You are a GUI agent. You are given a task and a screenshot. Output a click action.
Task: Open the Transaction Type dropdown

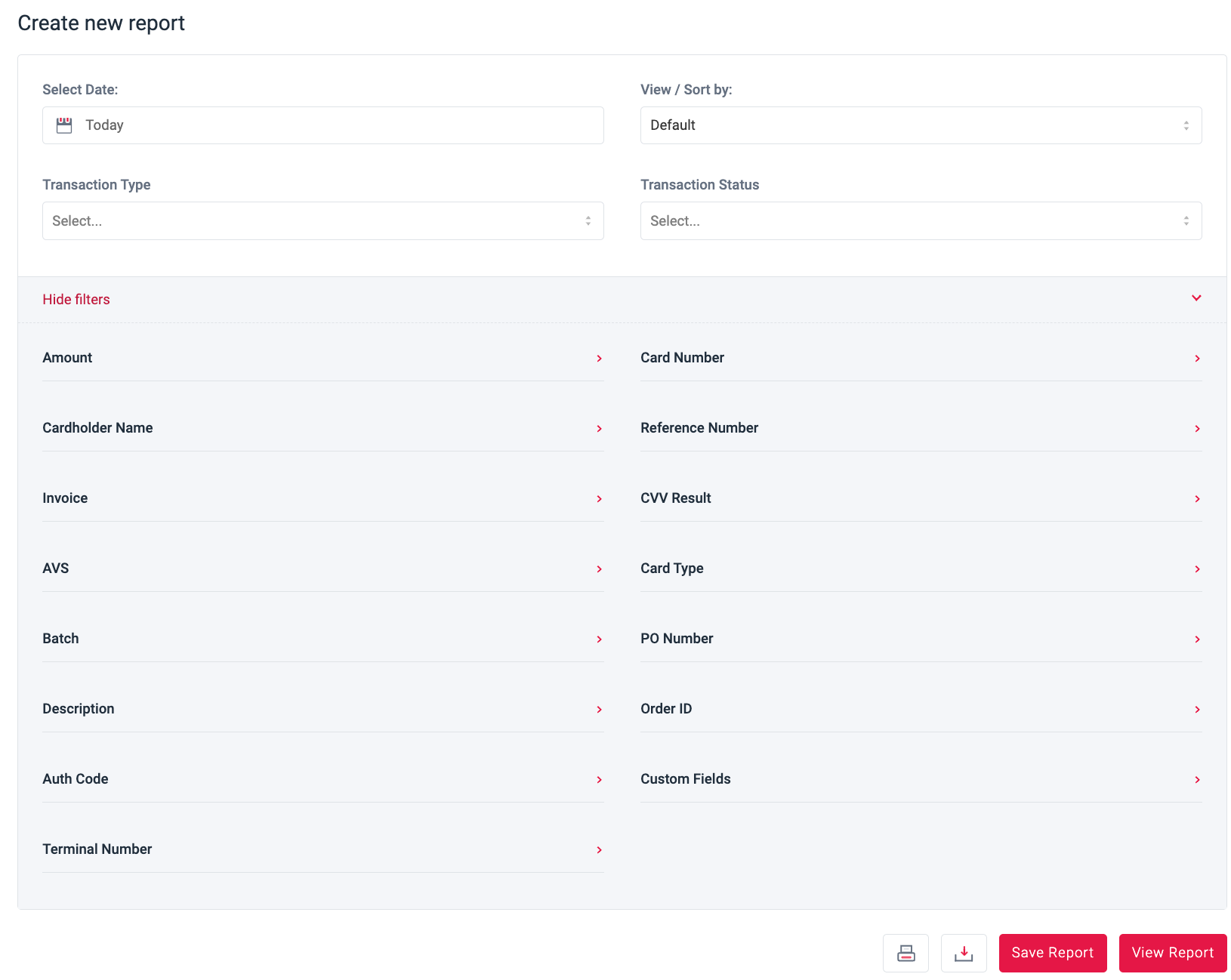tap(322, 221)
